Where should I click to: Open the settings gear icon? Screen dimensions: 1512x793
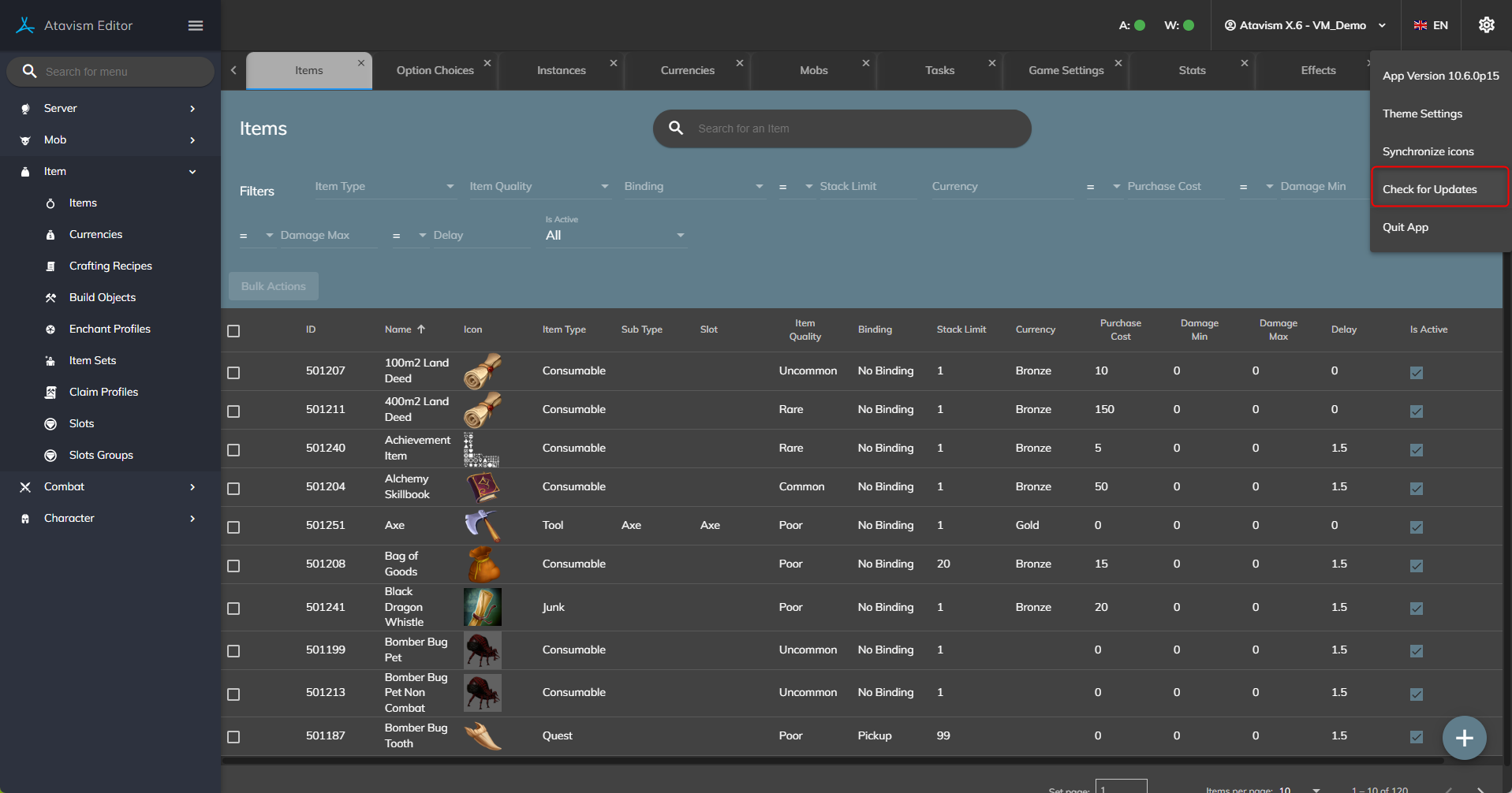[1486, 25]
